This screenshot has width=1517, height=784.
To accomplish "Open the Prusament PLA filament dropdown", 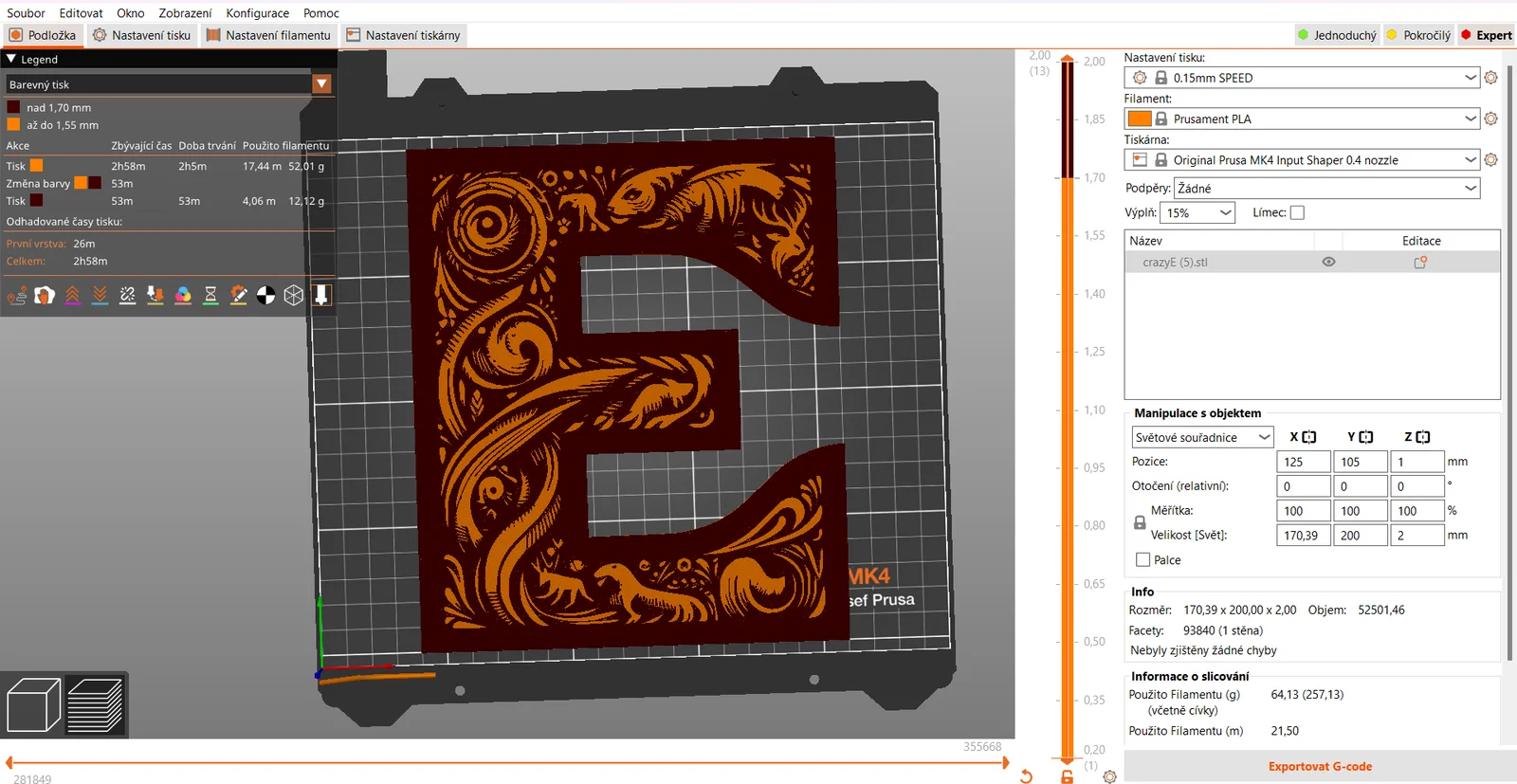I will tap(1302, 119).
